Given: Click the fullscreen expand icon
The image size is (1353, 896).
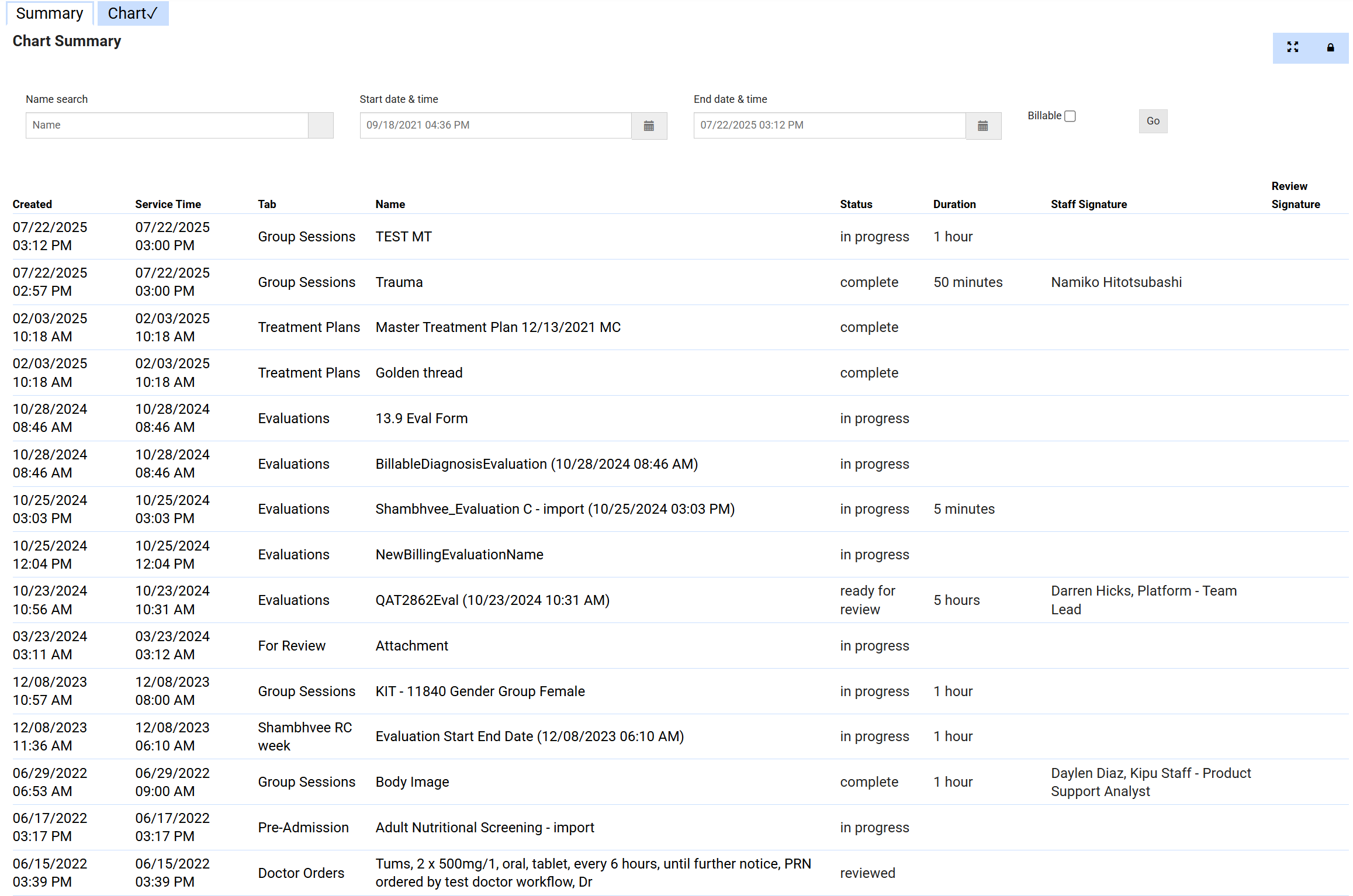Looking at the screenshot, I should (x=1292, y=47).
